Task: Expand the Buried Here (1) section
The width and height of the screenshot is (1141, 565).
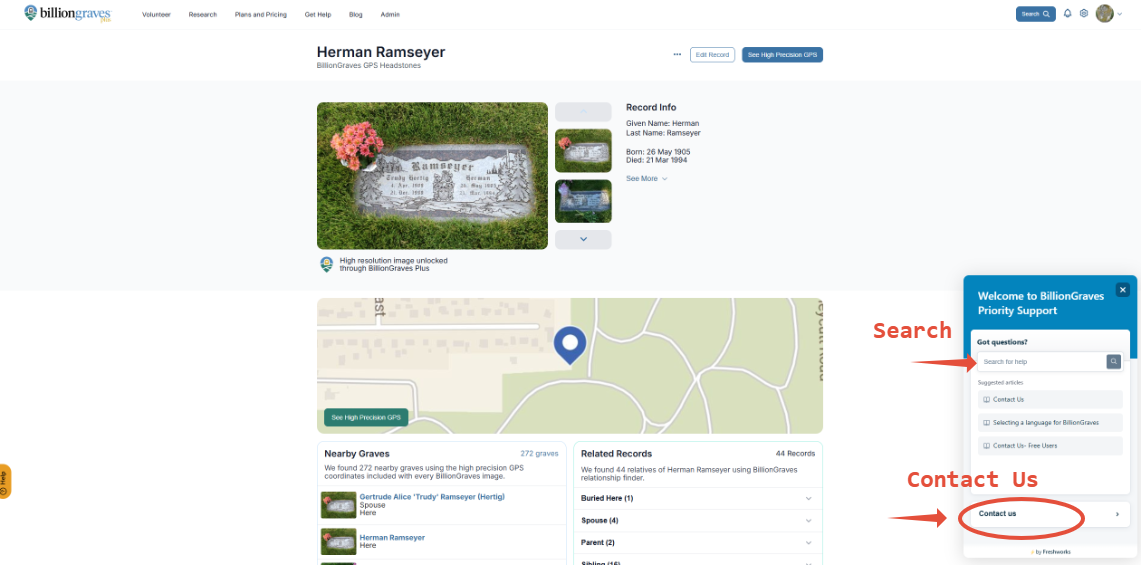Action: tap(697, 498)
